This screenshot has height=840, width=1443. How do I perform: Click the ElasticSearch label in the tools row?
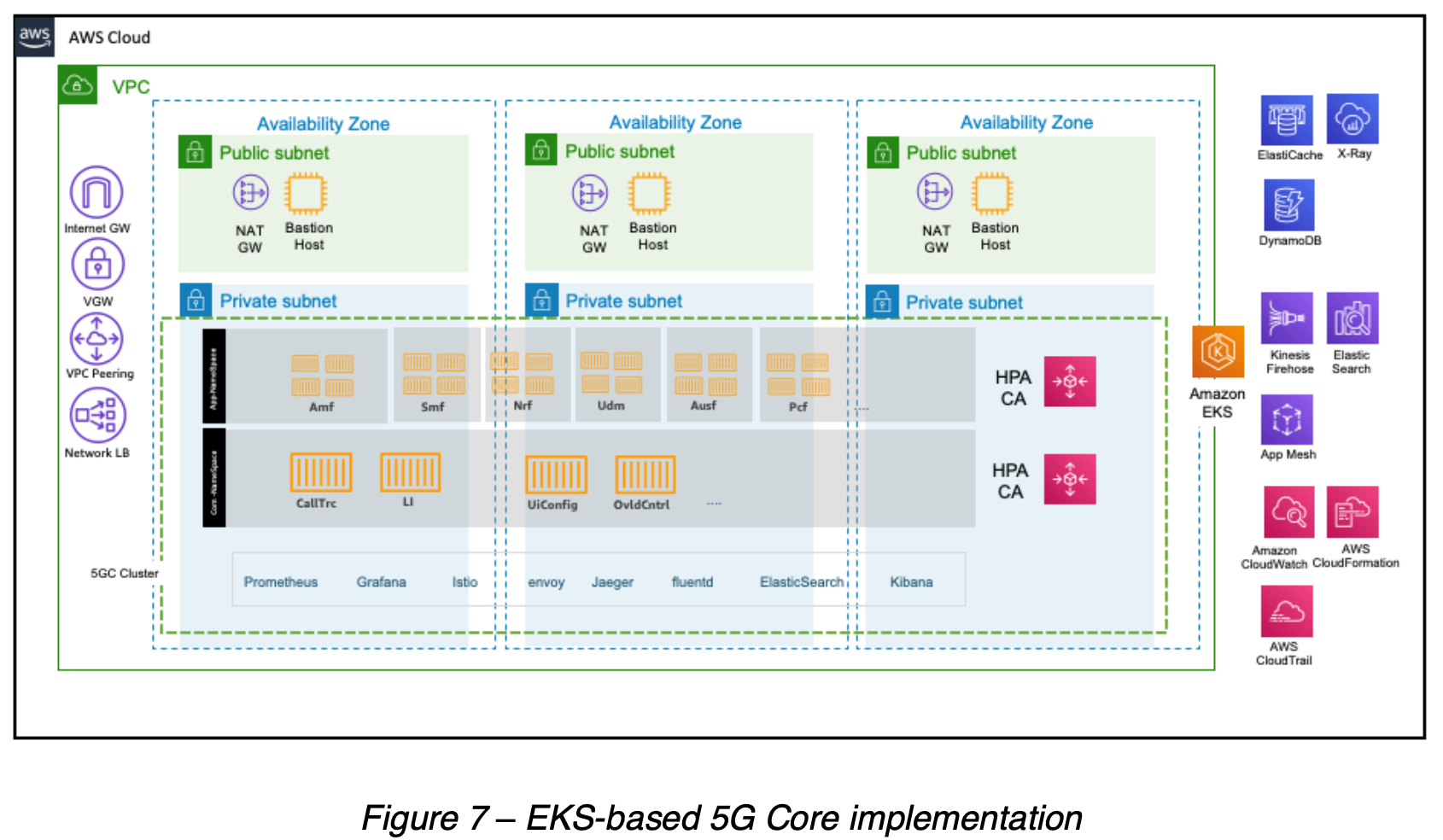[x=802, y=581]
